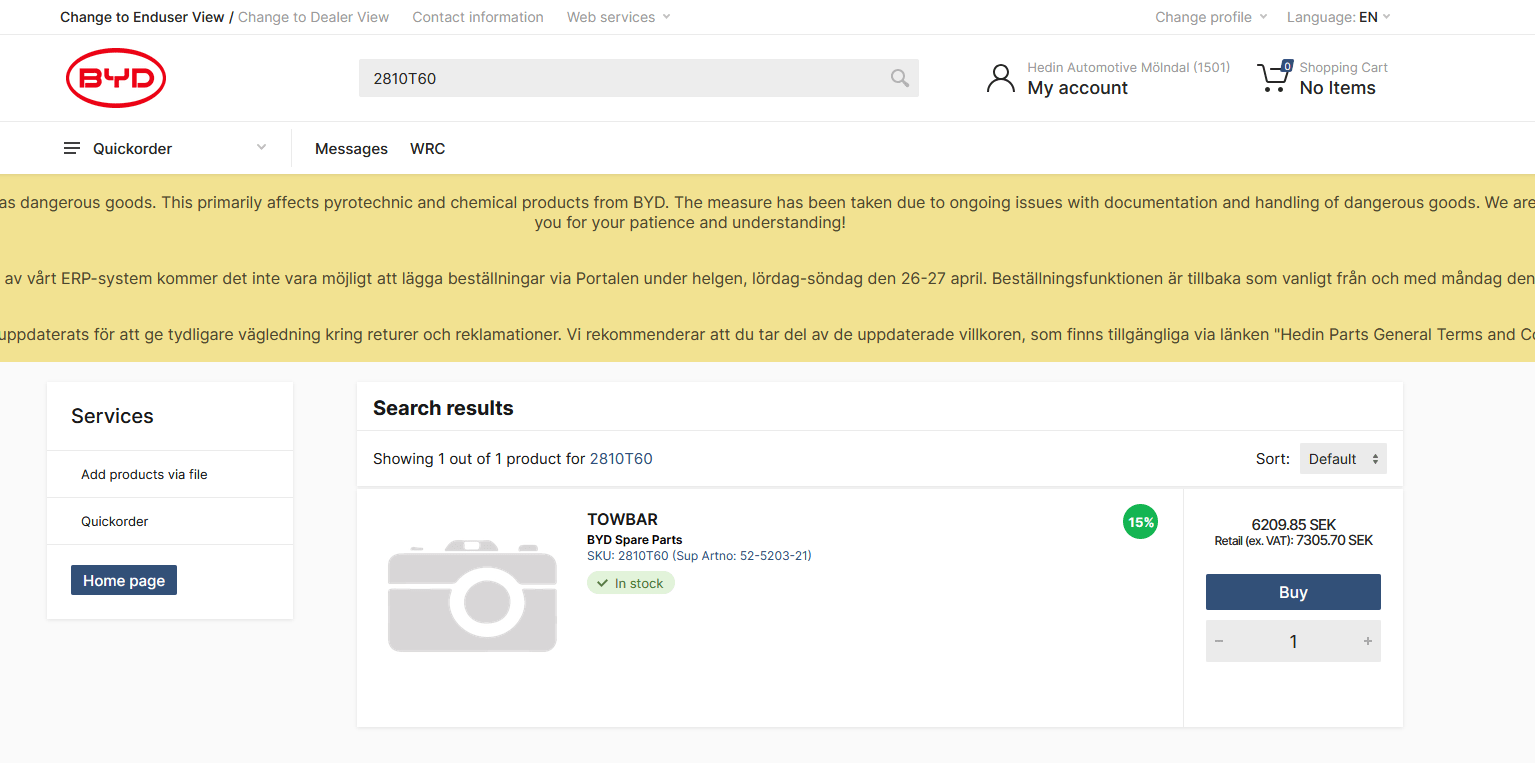Screen dimensions: 1535x763
Task: Click the Buy button
Action: pos(1293,592)
